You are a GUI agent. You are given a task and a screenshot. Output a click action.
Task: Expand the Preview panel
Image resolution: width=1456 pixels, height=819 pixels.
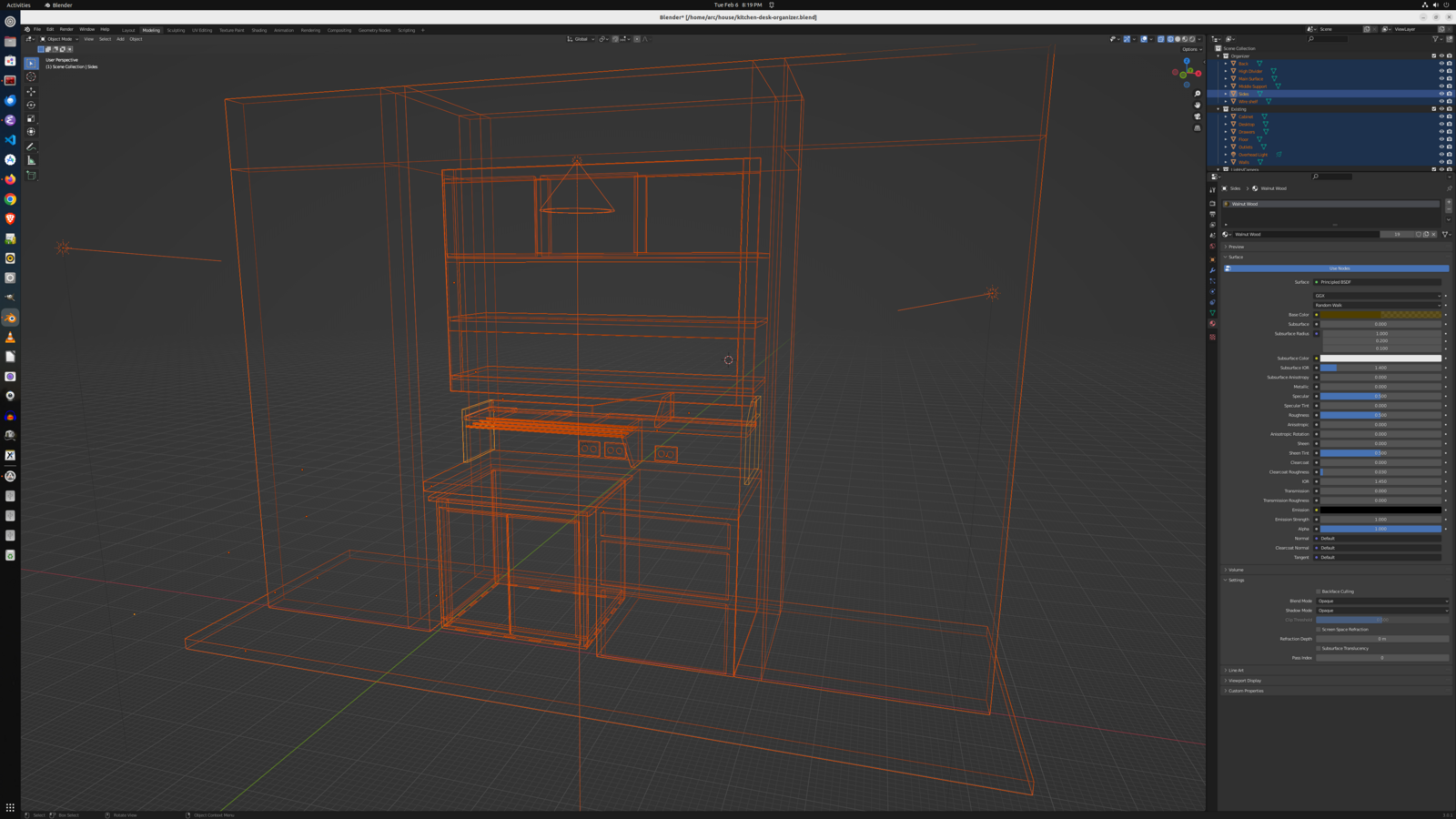pos(1236,247)
